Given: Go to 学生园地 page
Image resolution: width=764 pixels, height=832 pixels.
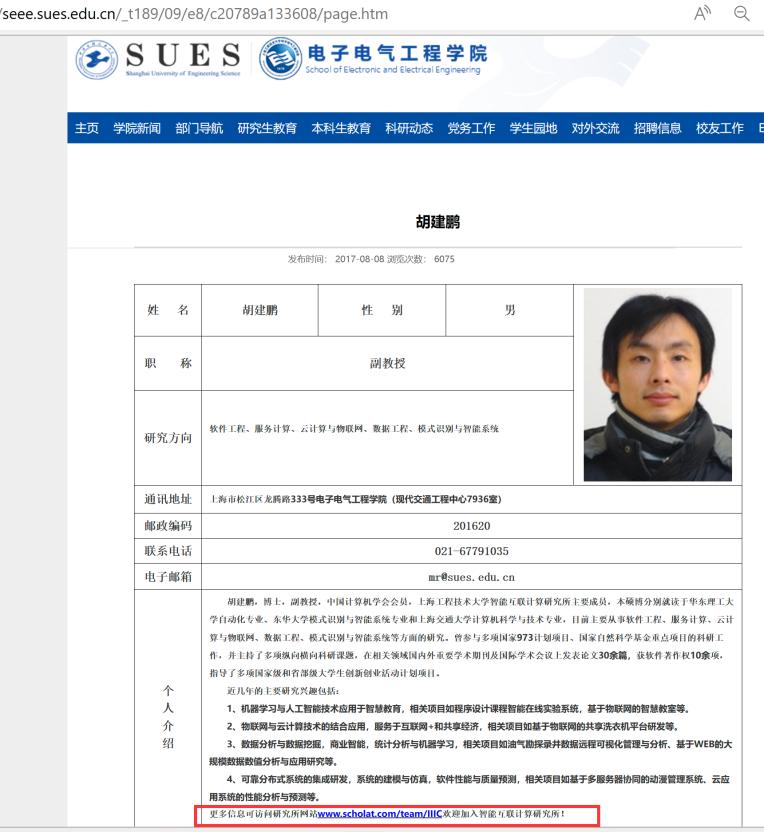Looking at the screenshot, I should click(533, 128).
